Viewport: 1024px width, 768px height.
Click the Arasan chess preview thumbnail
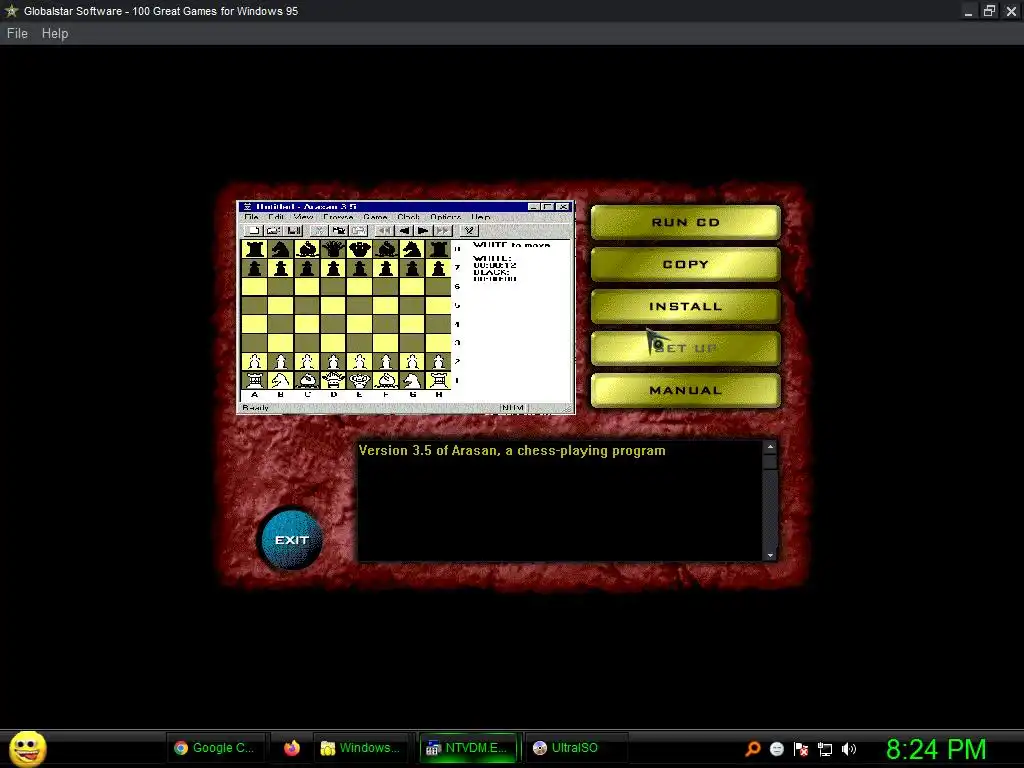click(406, 307)
